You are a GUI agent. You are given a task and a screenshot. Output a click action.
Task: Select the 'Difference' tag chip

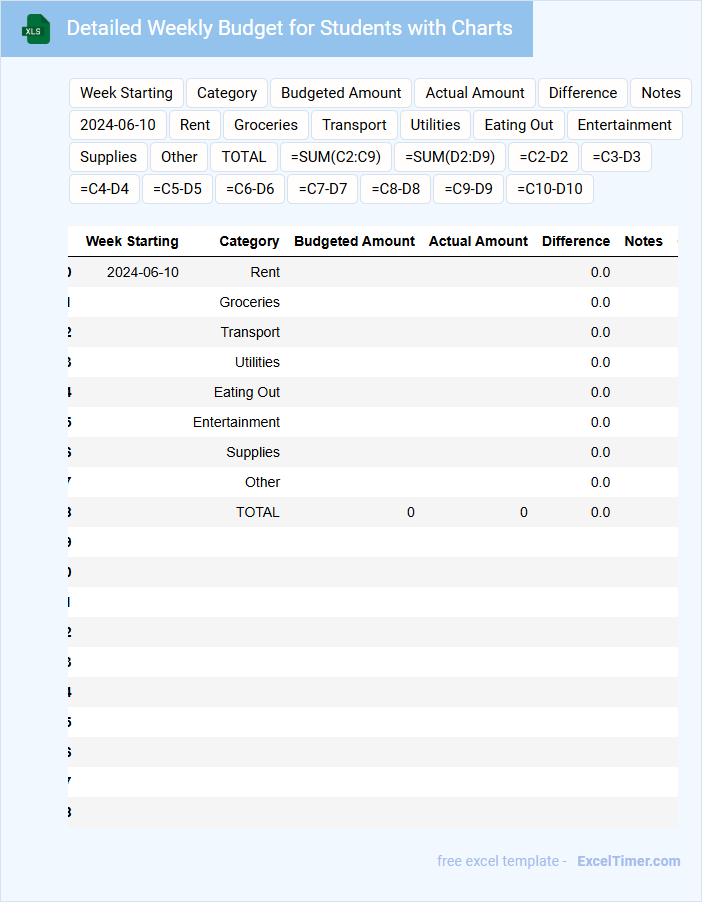582,93
